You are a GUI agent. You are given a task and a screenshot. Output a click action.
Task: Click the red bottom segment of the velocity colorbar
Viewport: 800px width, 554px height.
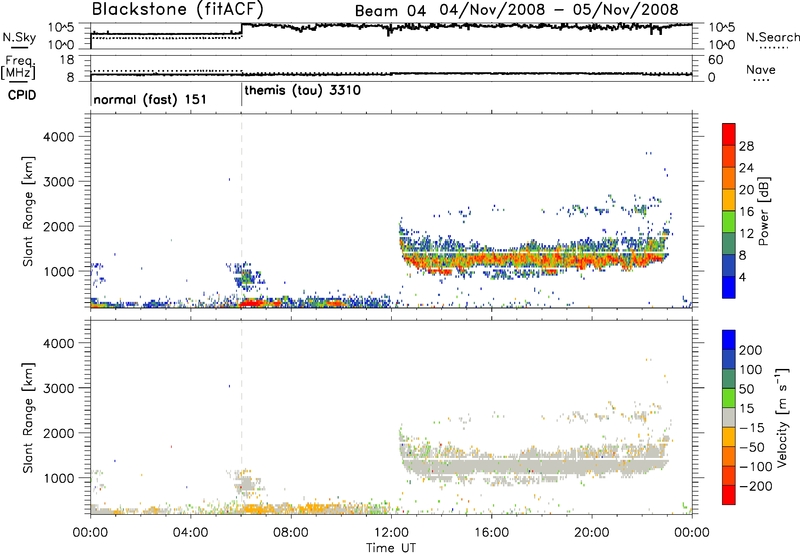729,495
